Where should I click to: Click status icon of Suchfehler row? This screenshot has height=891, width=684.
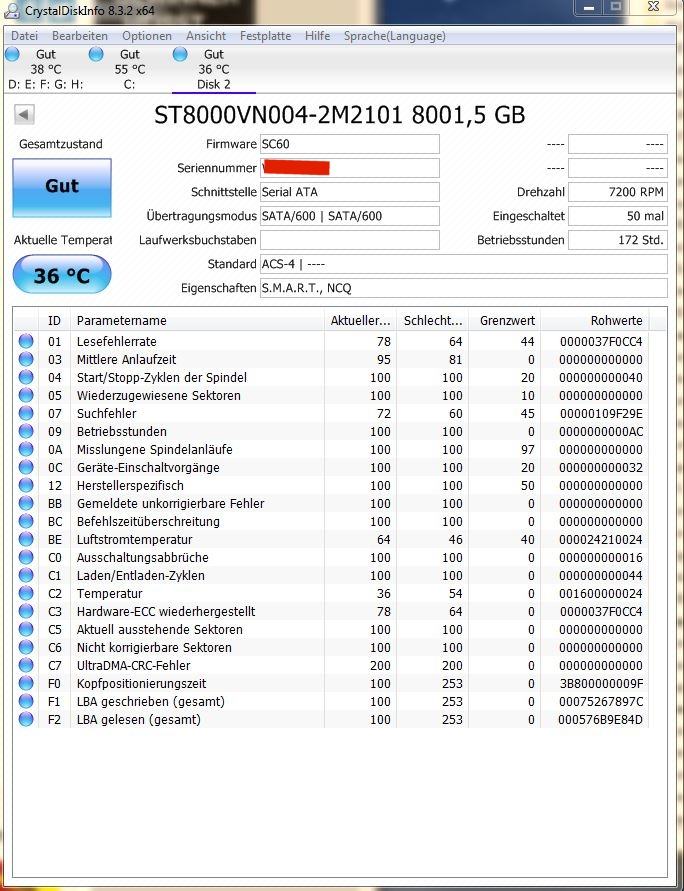26,414
